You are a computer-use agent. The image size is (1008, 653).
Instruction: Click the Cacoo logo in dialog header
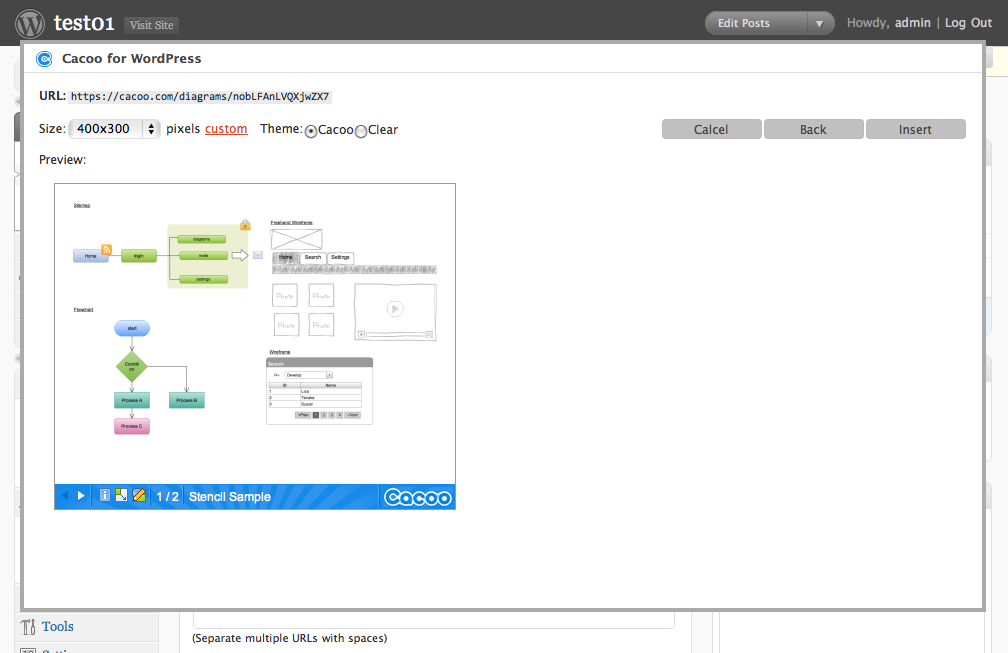(44, 59)
